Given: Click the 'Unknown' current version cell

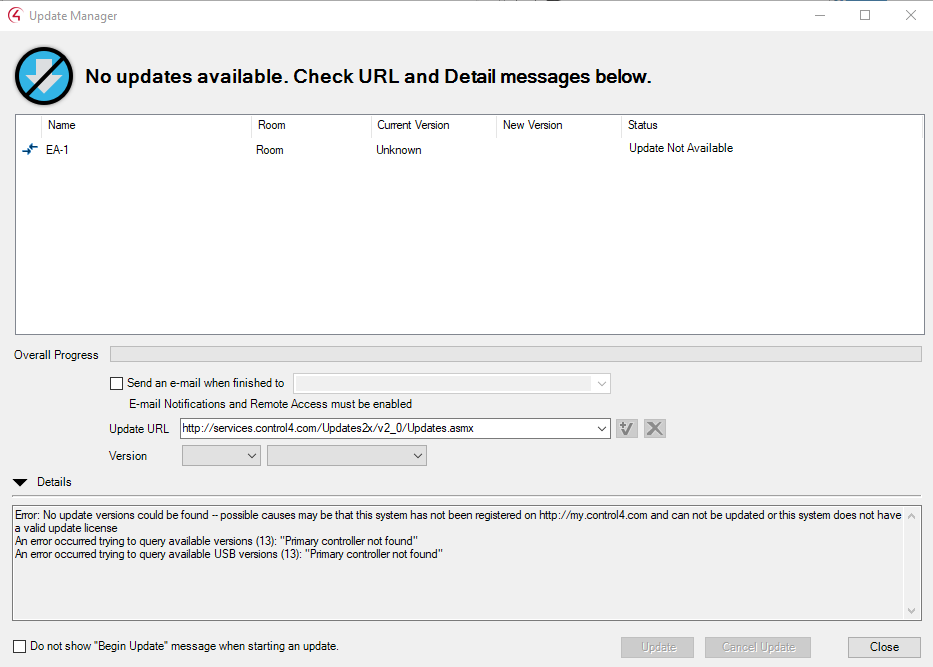Looking at the screenshot, I should pos(399,150).
